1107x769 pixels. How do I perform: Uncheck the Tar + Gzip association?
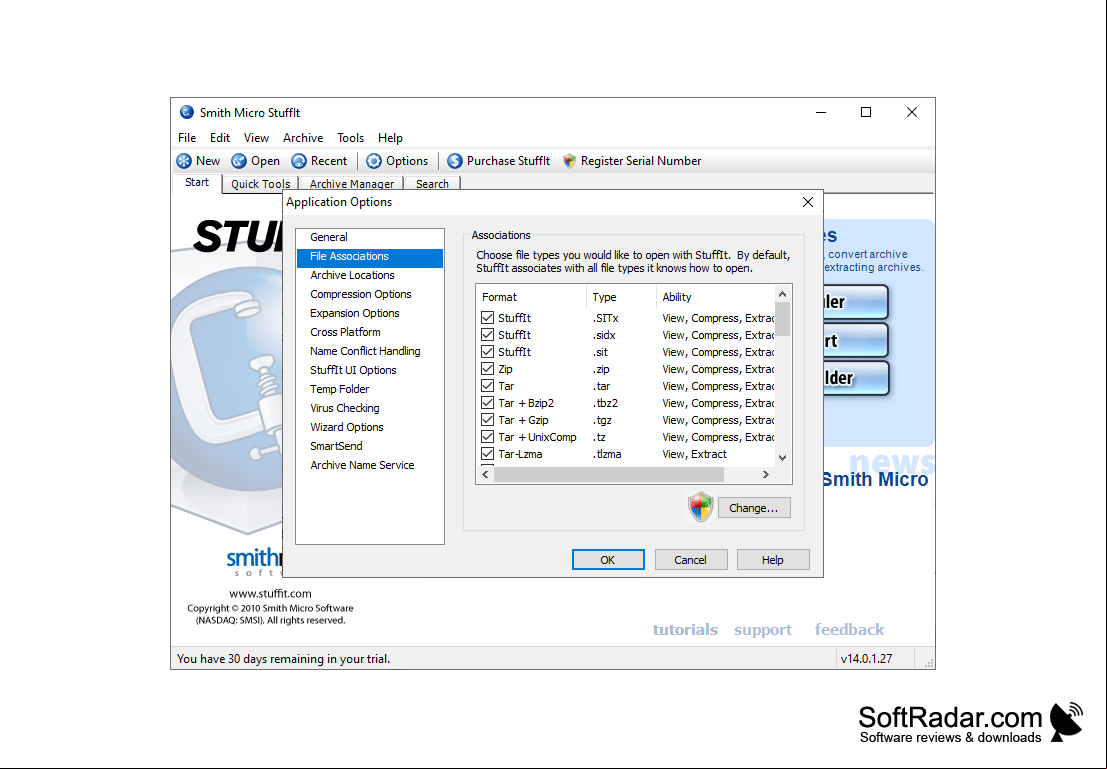[487, 419]
